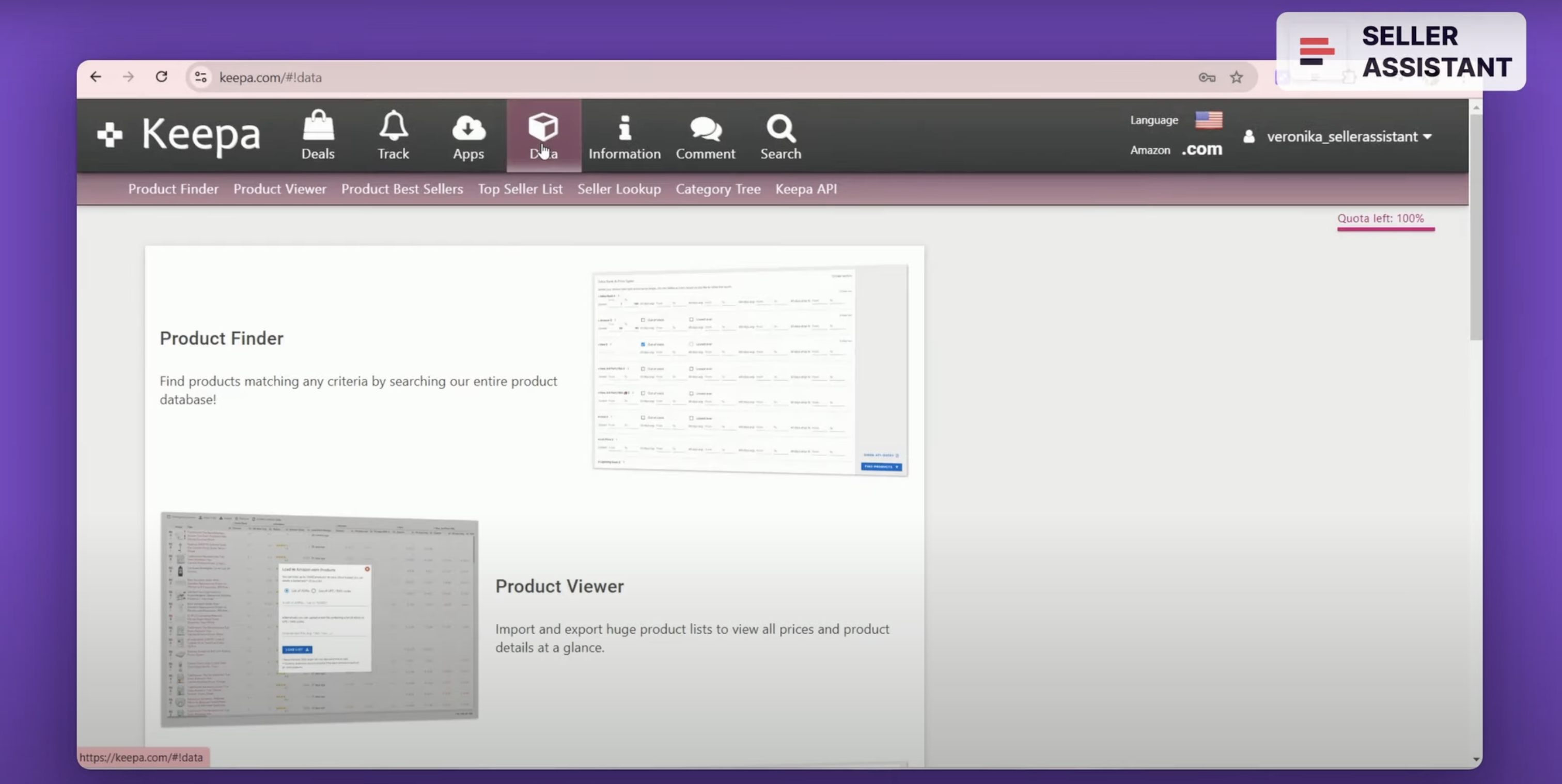Open the Category Tree page
1562x784 pixels.
coord(718,189)
